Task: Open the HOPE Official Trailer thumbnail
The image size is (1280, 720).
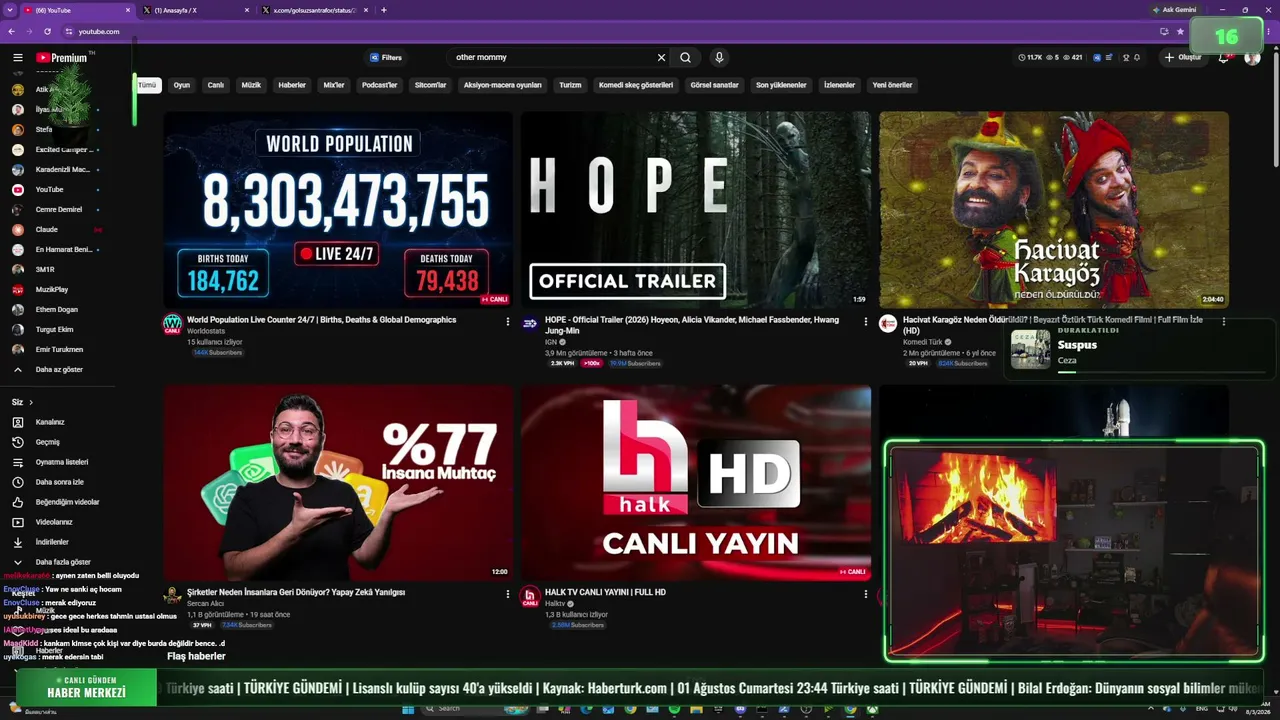Action: point(696,209)
